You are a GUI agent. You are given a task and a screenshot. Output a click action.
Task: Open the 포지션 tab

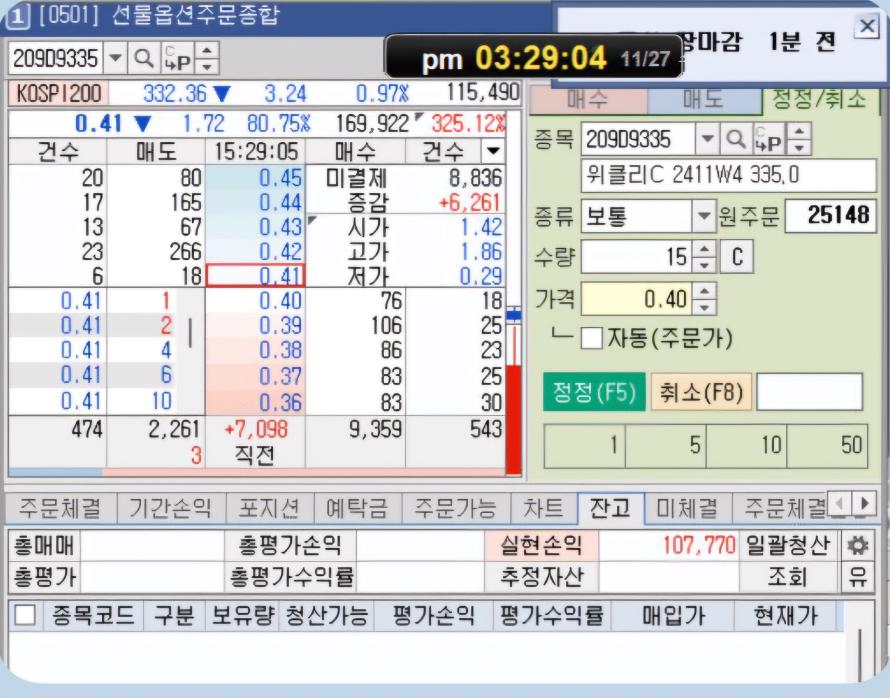268,507
